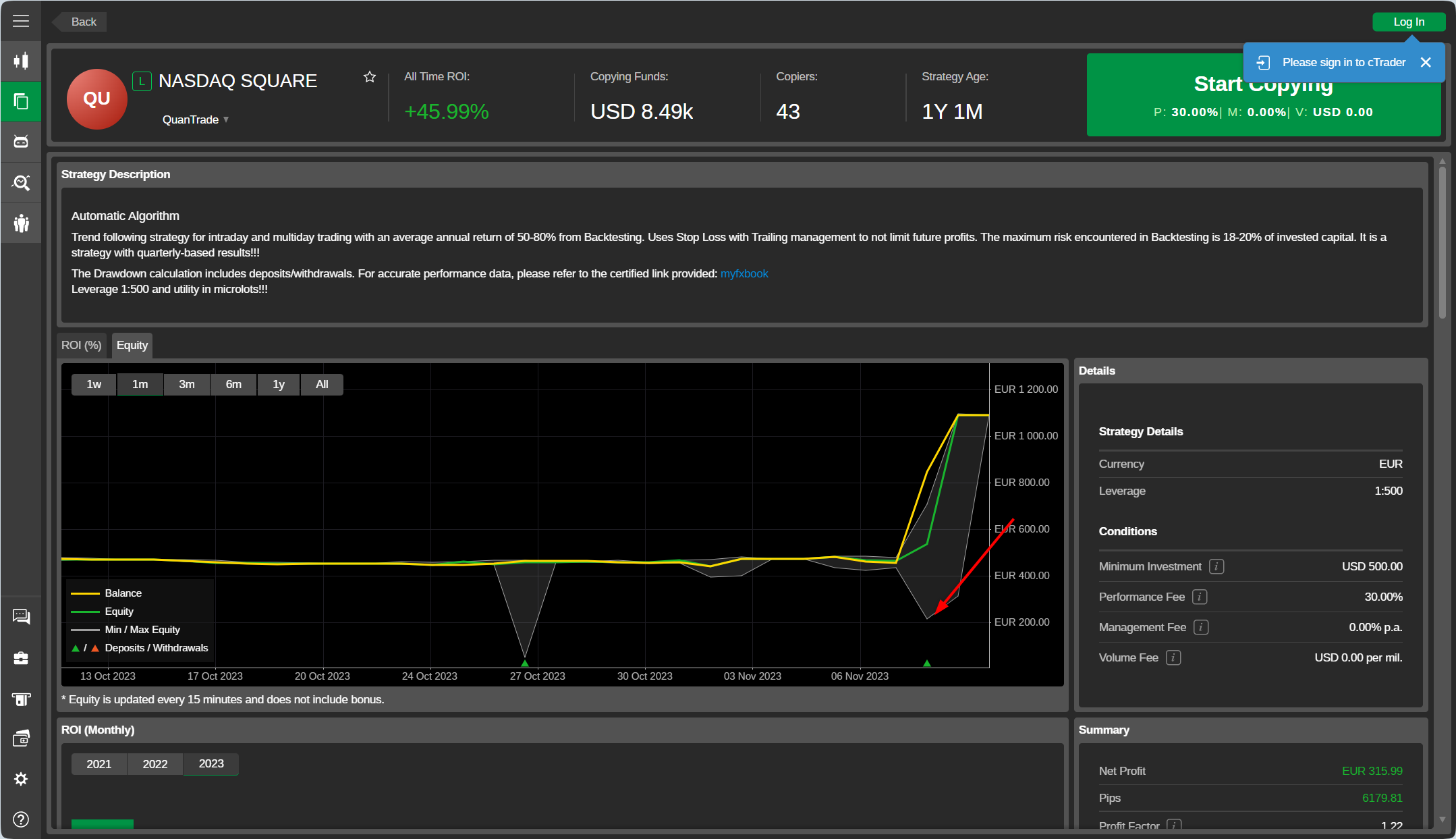
Task: Click the green L live account badge
Action: pos(142,82)
